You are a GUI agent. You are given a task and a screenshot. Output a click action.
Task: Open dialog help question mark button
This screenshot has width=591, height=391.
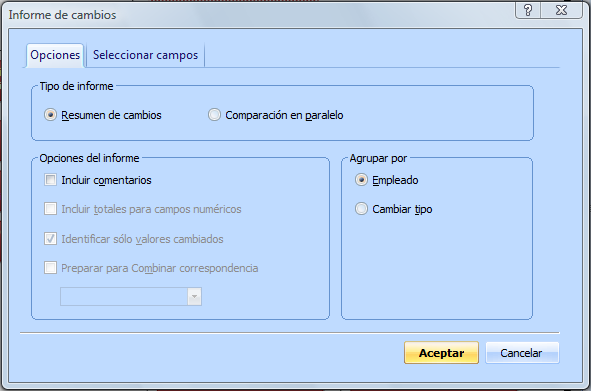point(528,10)
